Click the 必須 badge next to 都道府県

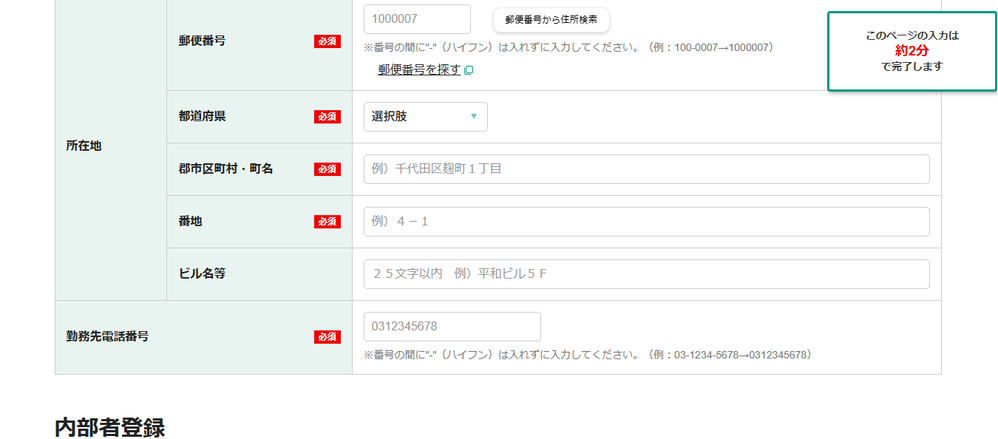(x=327, y=117)
